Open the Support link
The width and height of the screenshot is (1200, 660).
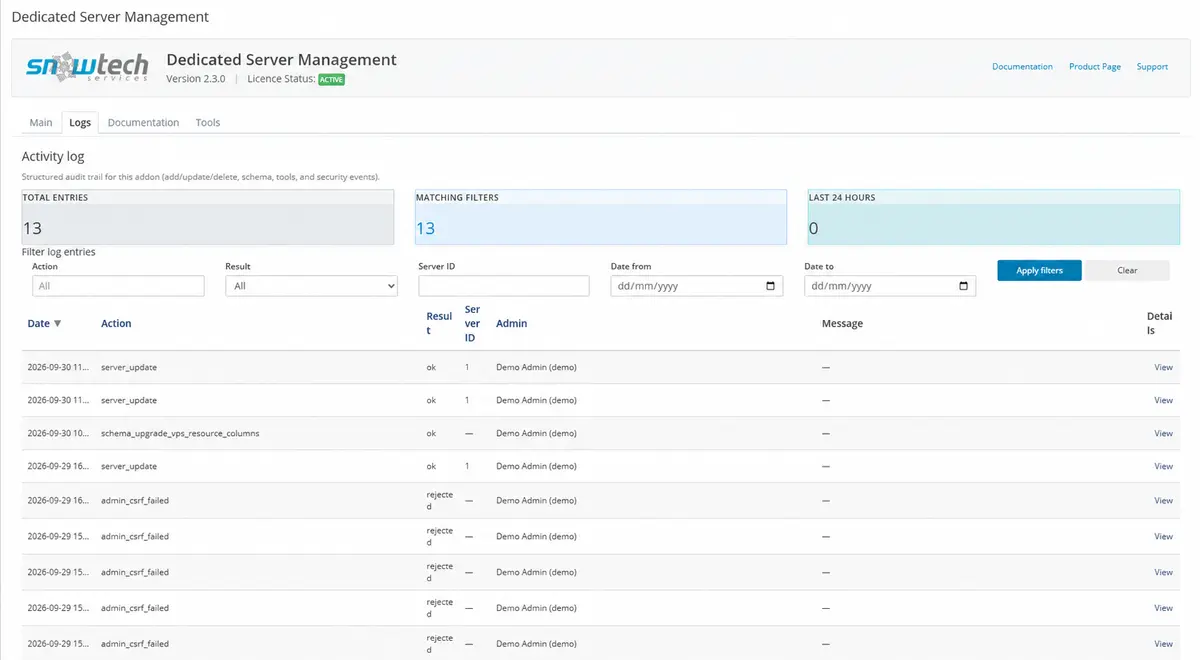pos(1152,67)
